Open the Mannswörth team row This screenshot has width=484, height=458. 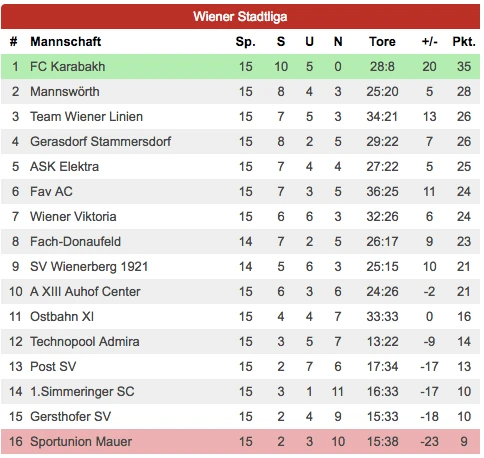240,91
